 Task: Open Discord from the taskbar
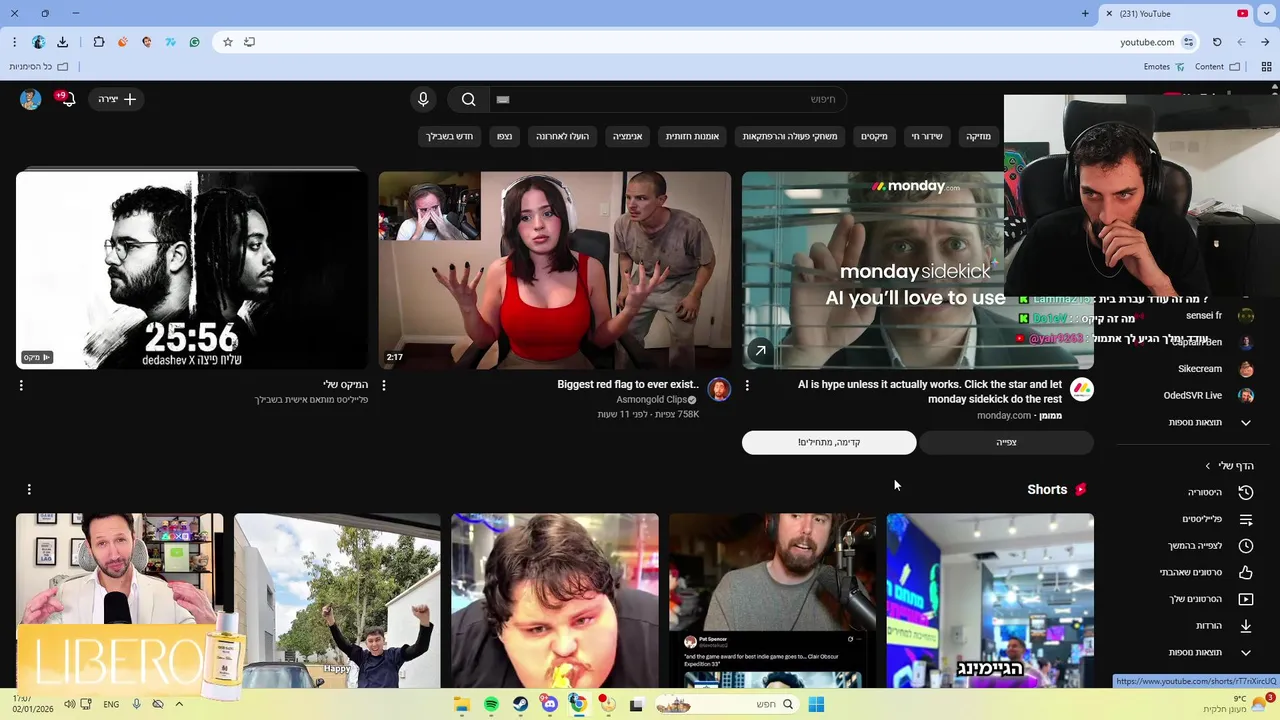click(x=549, y=705)
